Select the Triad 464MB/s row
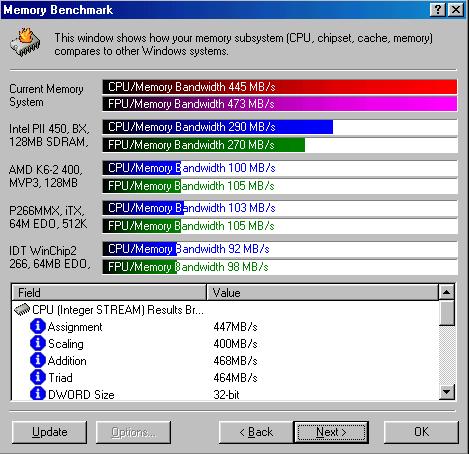 225,377
